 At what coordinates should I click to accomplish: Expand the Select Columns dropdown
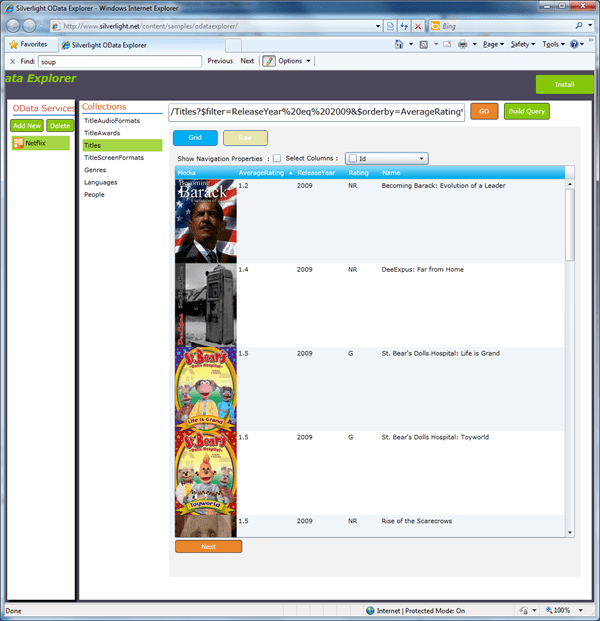423,158
